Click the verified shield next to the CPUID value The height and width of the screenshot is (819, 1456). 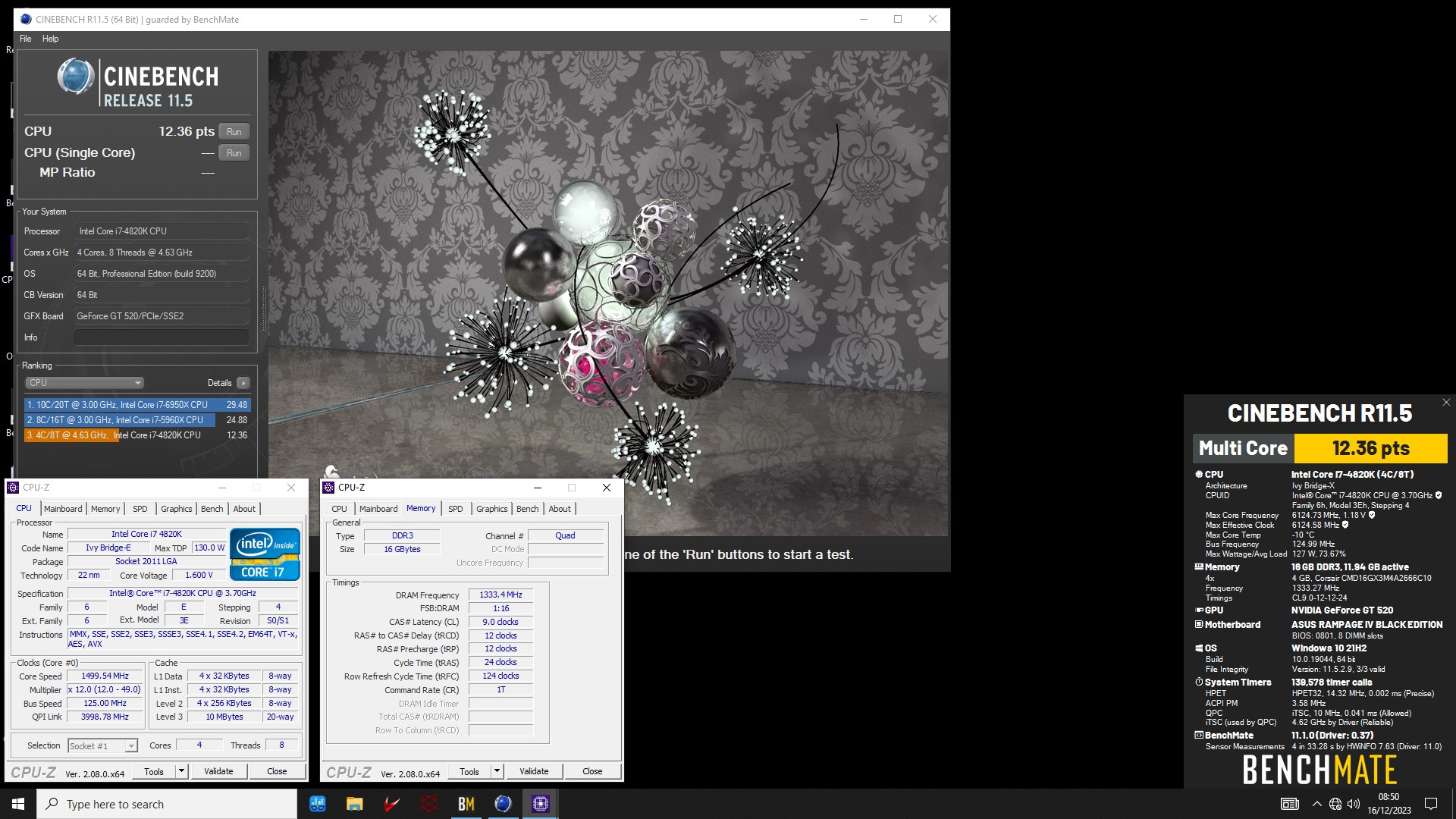[1439, 495]
